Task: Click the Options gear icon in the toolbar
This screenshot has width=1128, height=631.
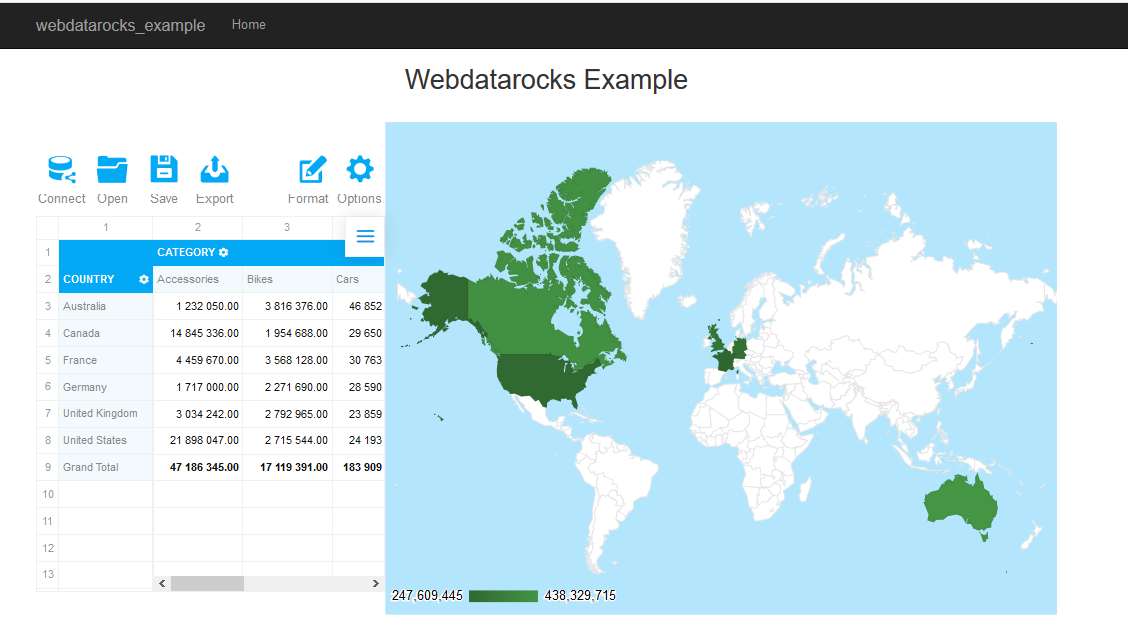Action: tap(359, 170)
